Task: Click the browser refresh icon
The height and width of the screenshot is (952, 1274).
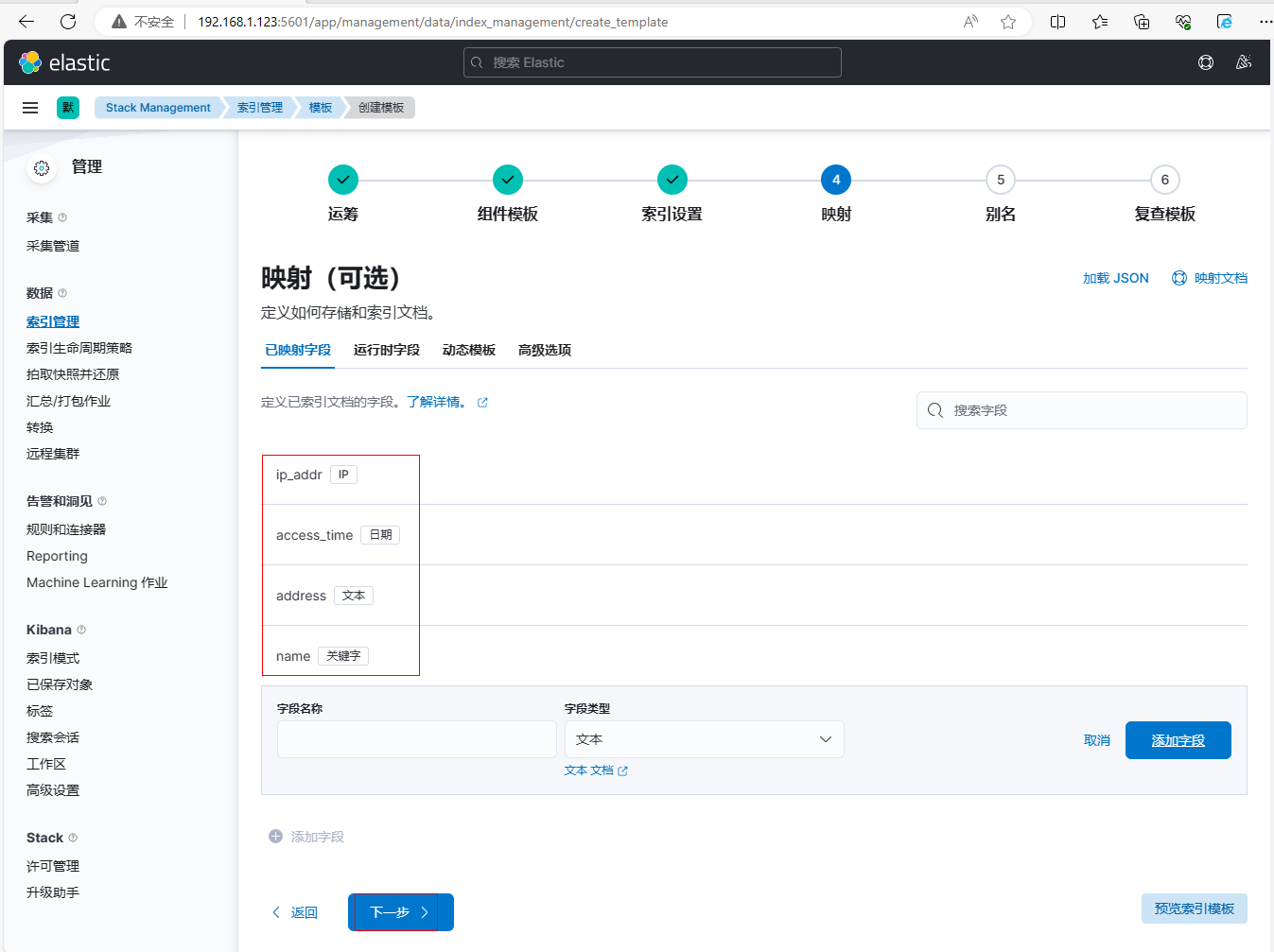Action: (x=68, y=22)
